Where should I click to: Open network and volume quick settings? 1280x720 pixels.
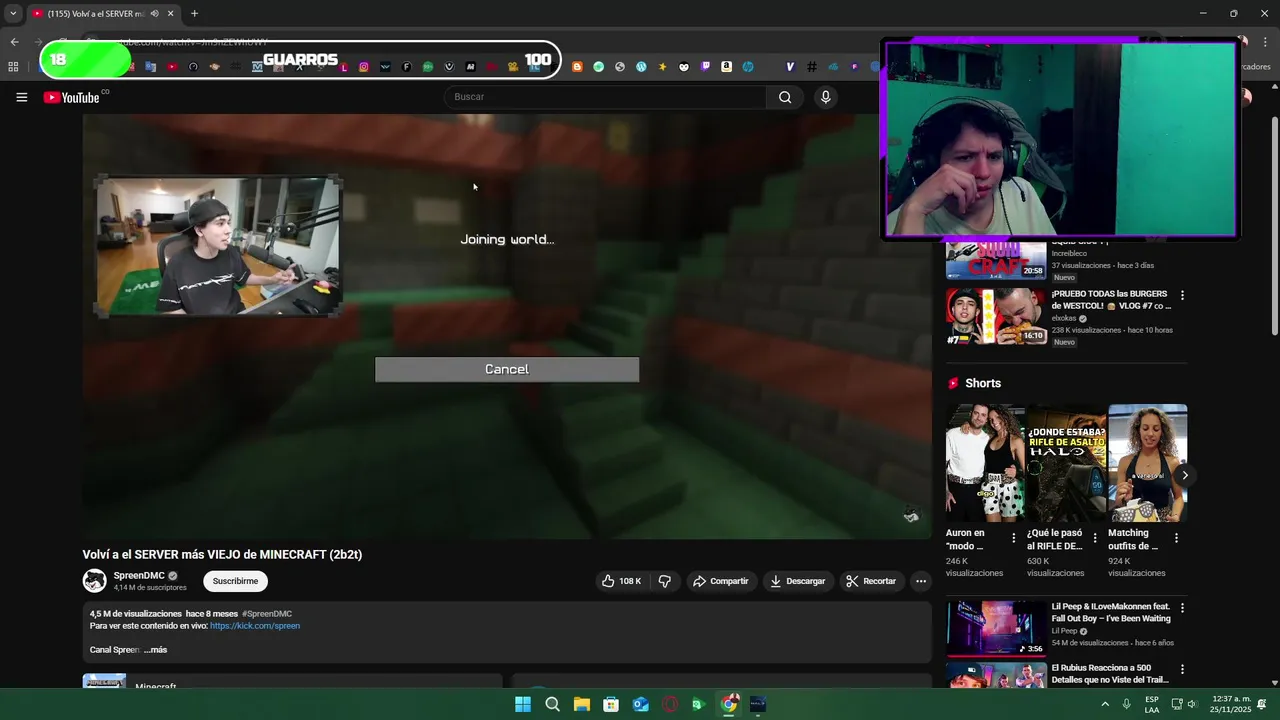click(x=1184, y=704)
